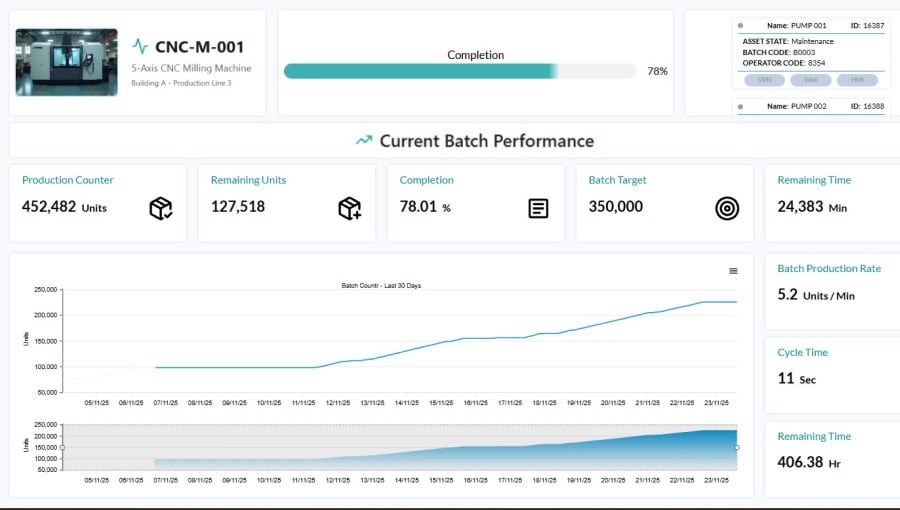
Task: Click the left handle of chart range selector
Action: pyautogui.click(x=62, y=447)
